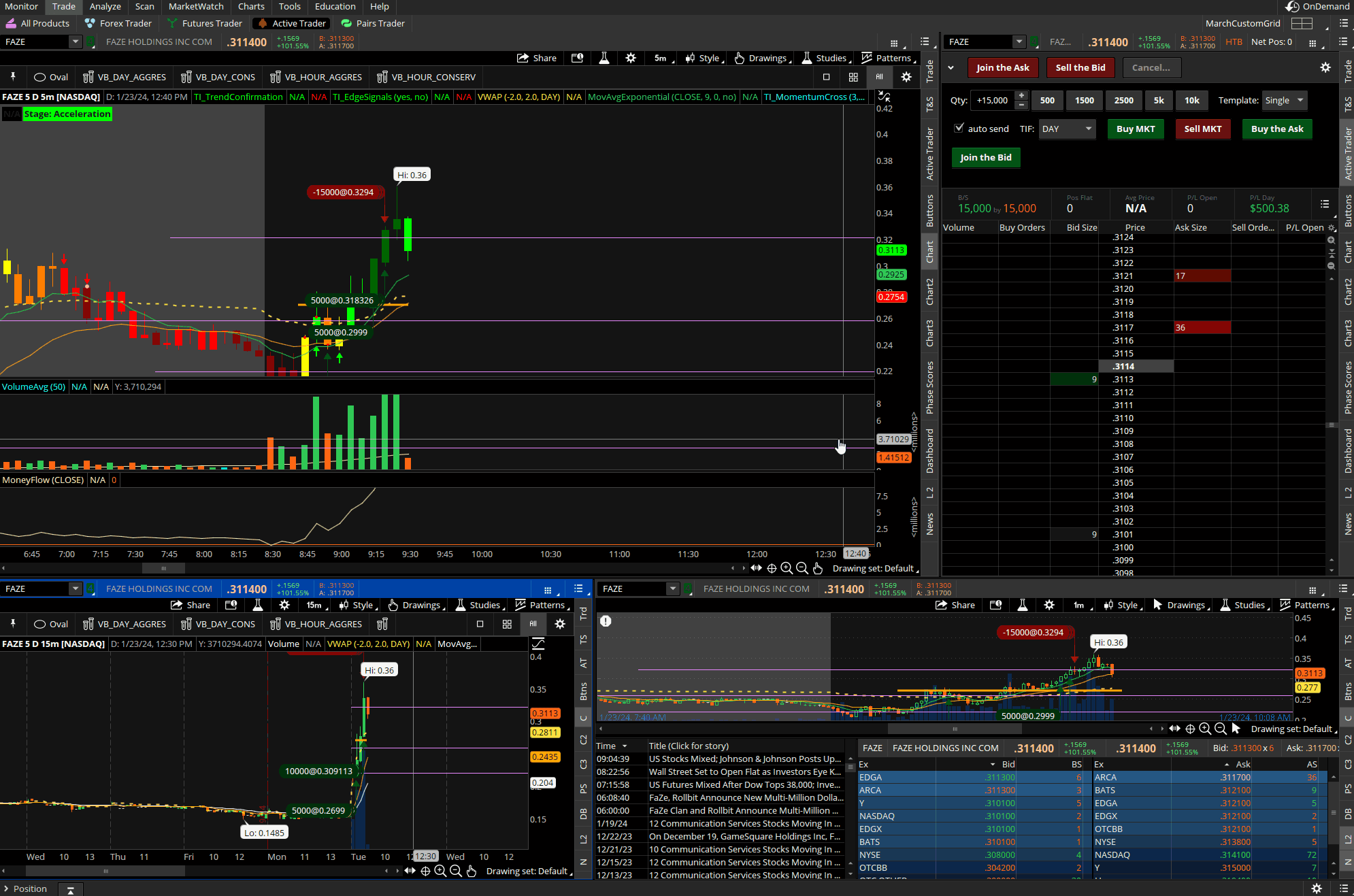
Task: Switch the 5m chart to grid view
Action: pyautogui.click(x=853, y=77)
